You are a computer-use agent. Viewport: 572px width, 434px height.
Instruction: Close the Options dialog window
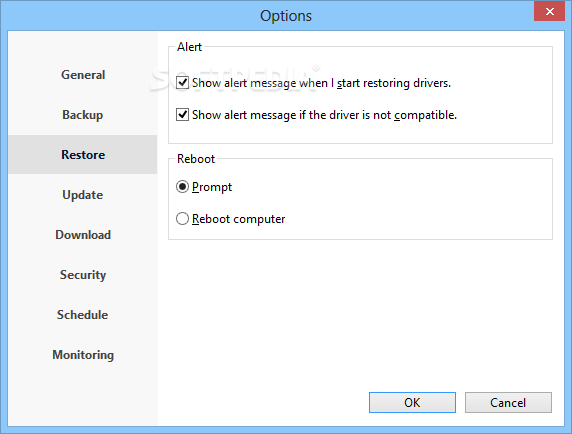tap(549, 11)
